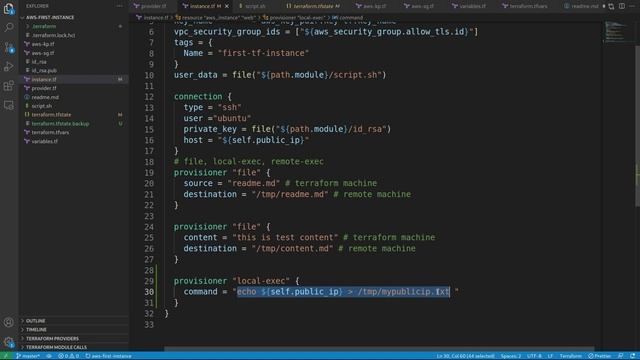Screen dimensions: 640x360
Task: Switch to the readme.md editor tab
Action: [x=581, y=6]
